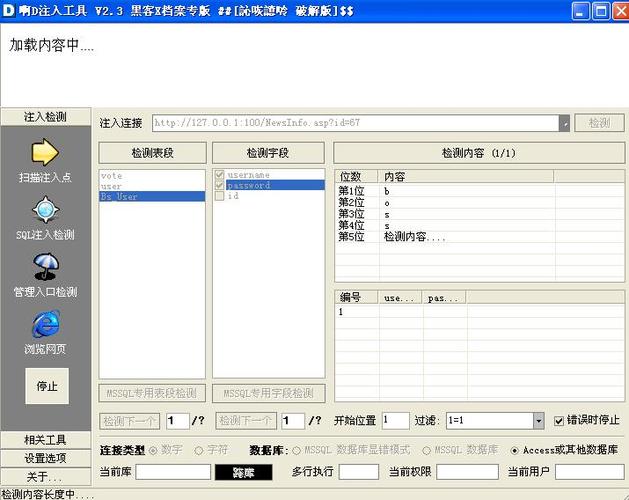Toggle the password field checkbox
Screen dimensions: 629x500
[220, 185]
